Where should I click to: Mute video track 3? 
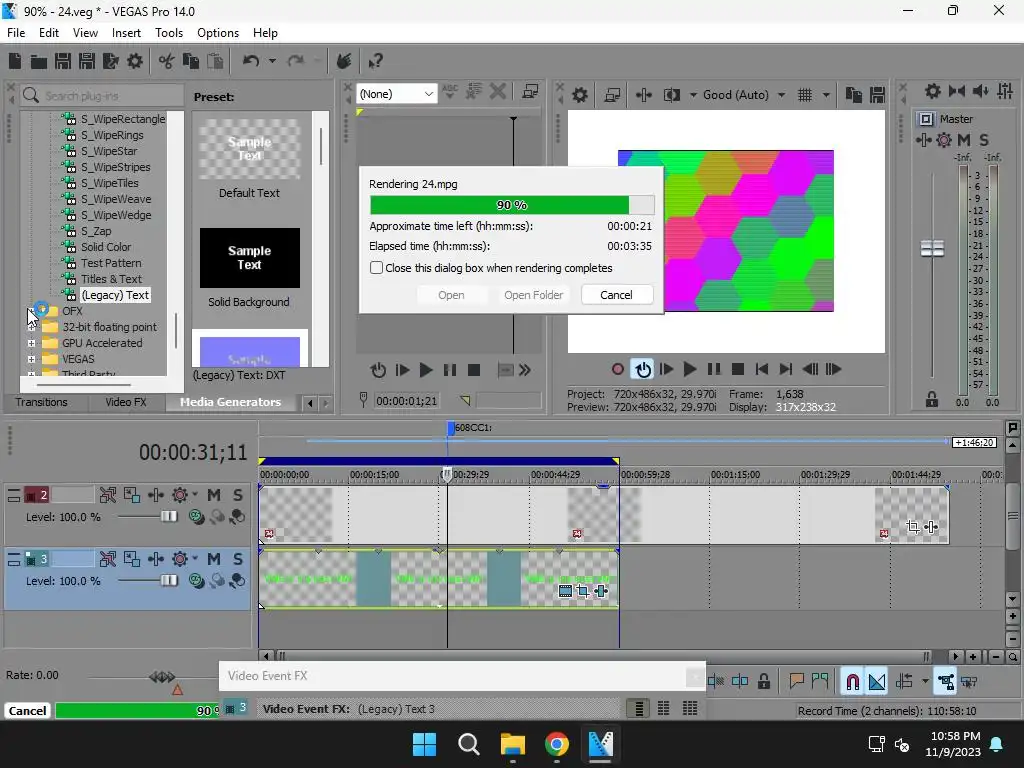click(214, 559)
